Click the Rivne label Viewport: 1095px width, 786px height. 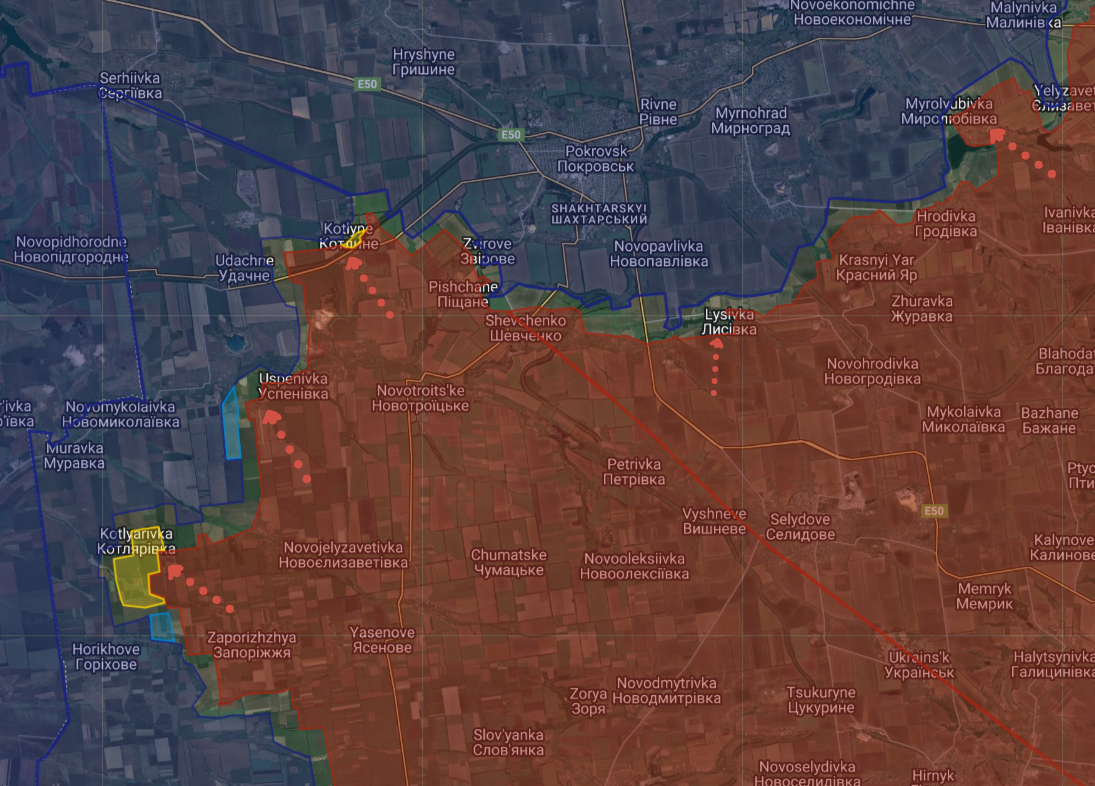coord(659,112)
